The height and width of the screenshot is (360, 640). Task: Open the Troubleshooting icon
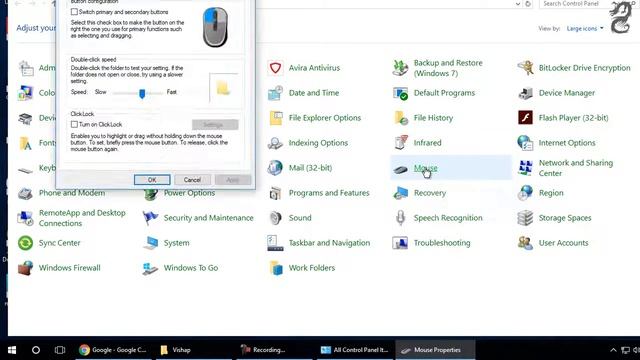tap(400, 243)
